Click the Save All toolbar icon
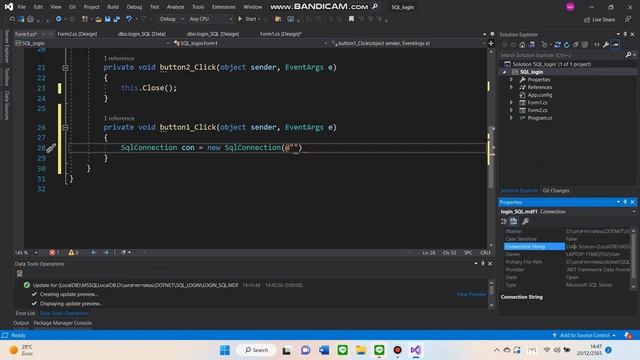 coord(117,19)
